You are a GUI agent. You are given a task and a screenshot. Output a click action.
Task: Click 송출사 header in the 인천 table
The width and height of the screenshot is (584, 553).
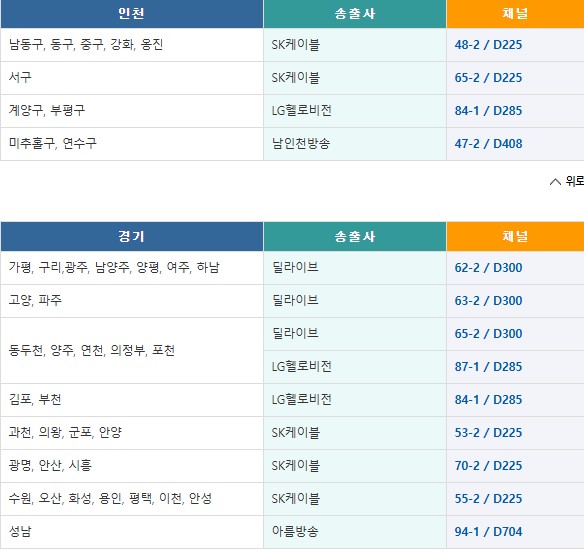point(355,14)
